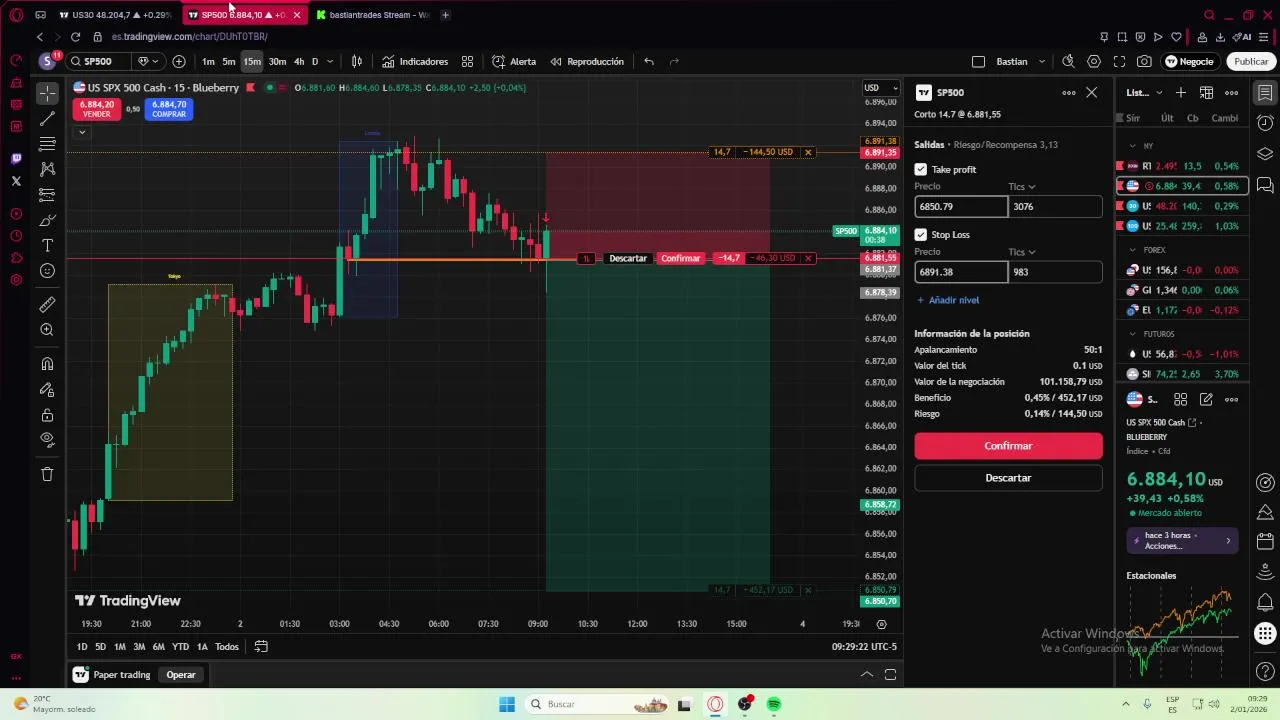This screenshot has width=1280, height=720.
Task: Expand Take profit Tics unit dropdown
Action: pyautogui.click(x=1022, y=187)
